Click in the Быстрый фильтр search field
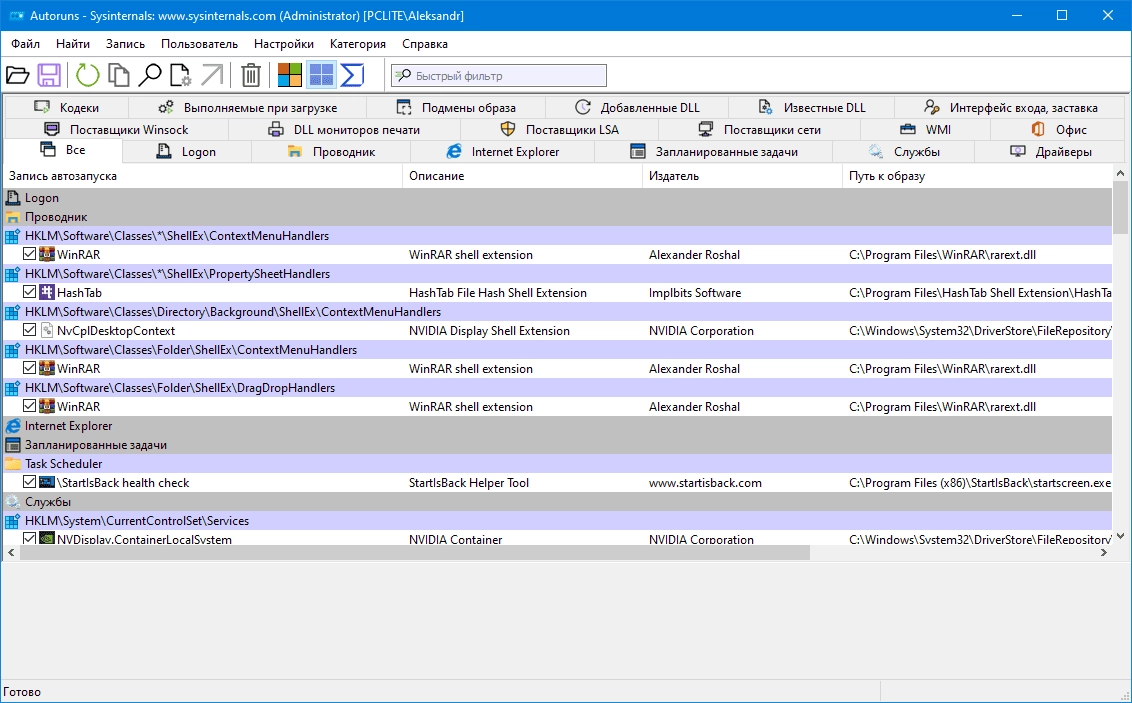This screenshot has height=703, width=1132. (499, 75)
